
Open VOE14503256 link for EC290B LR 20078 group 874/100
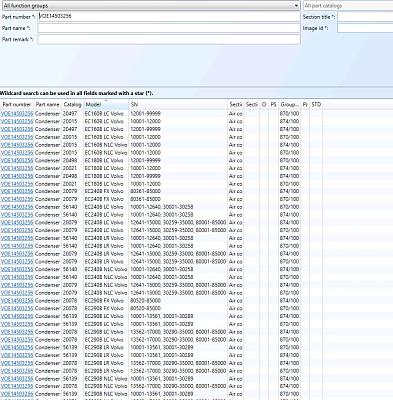[x=17, y=363]
